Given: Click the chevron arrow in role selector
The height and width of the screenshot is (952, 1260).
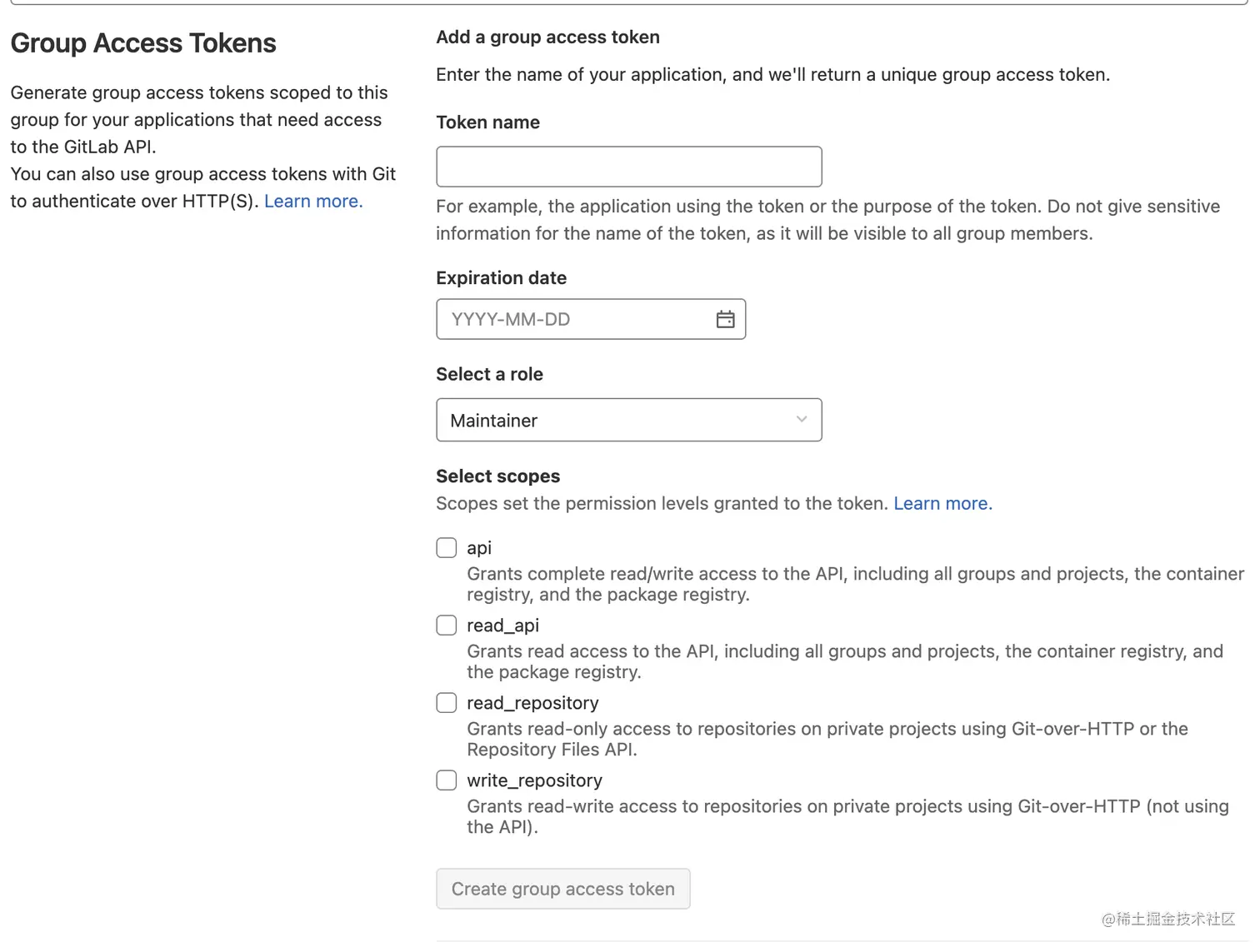Looking at the screenshot, I should [801, 420].
